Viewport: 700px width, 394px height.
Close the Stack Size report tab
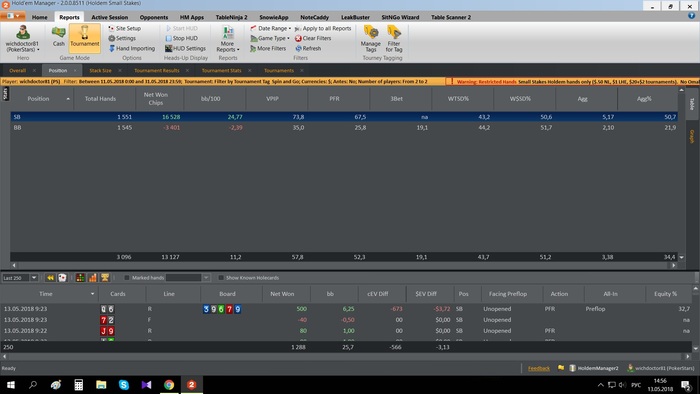coord(120,71)
